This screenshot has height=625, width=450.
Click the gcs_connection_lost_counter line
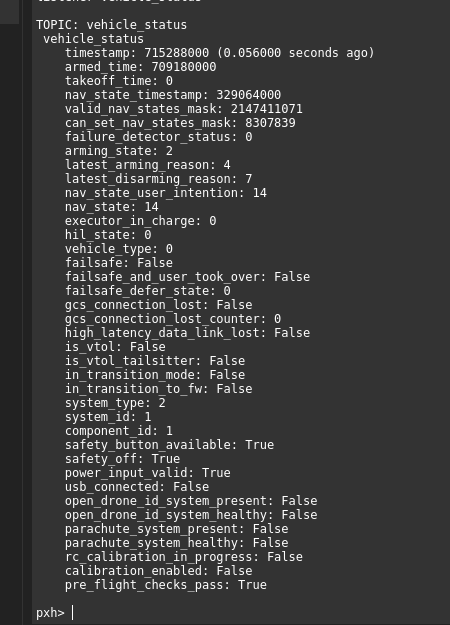[173, 319]
